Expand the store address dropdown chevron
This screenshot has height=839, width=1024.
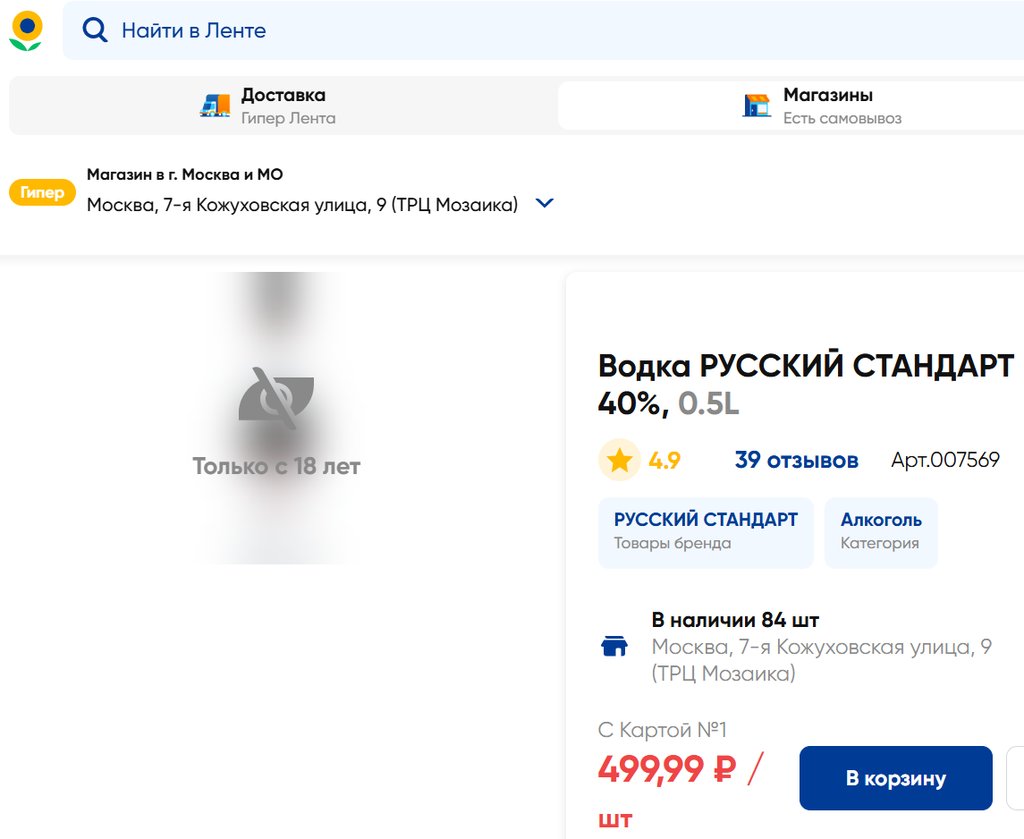[544, 203]
